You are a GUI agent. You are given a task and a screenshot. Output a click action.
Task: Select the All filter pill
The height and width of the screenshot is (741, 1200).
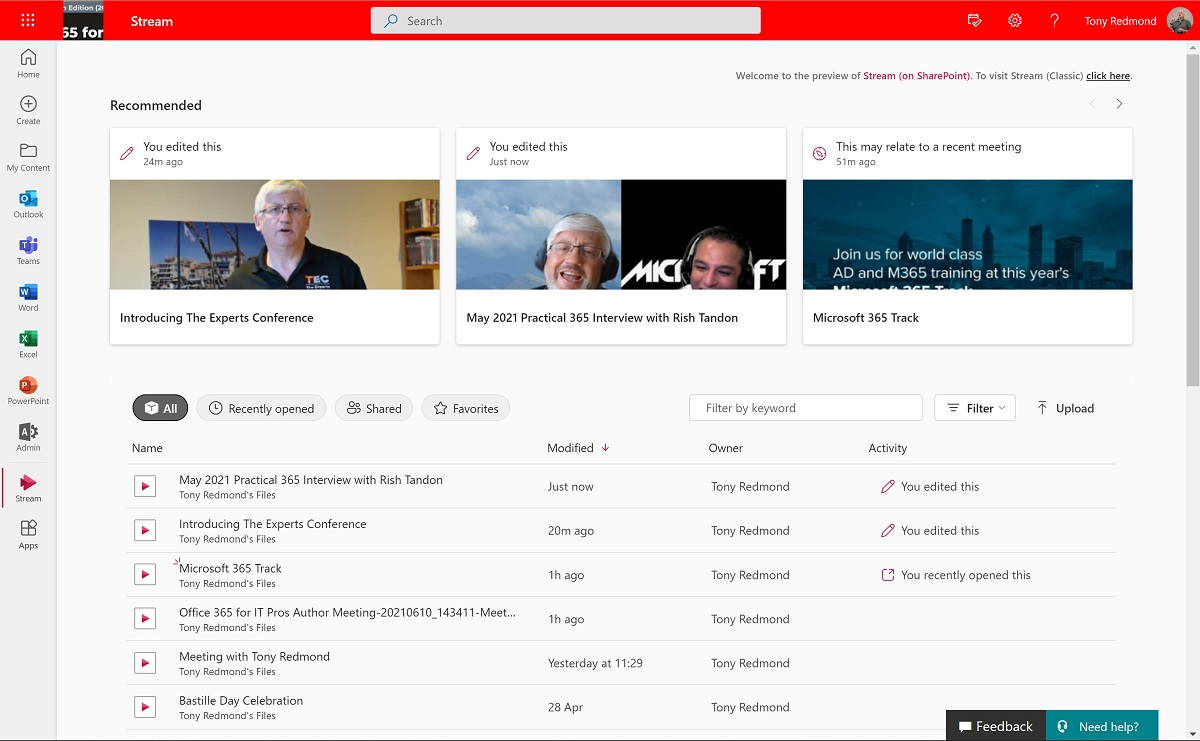[x=160, y=408]
